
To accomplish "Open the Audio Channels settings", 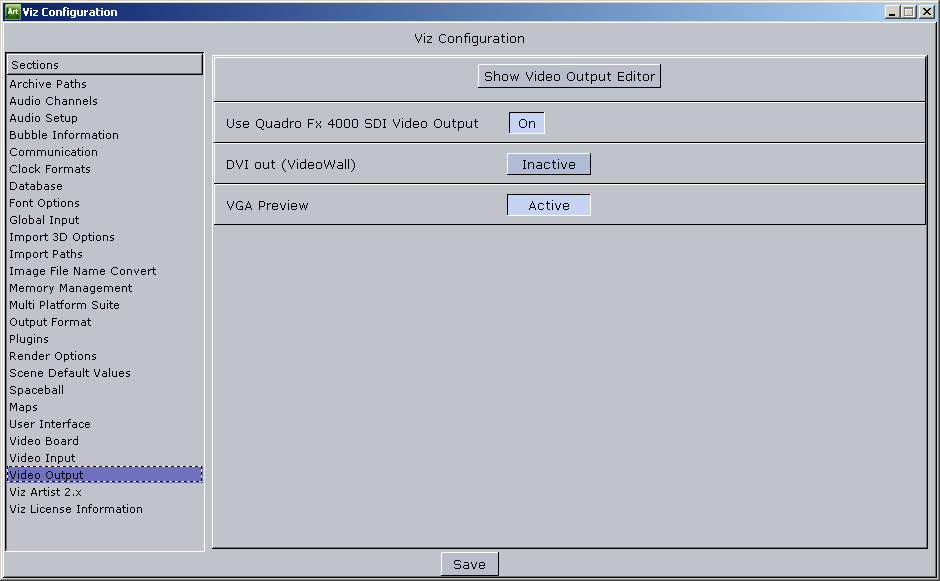I will click(x=52, y=101).
